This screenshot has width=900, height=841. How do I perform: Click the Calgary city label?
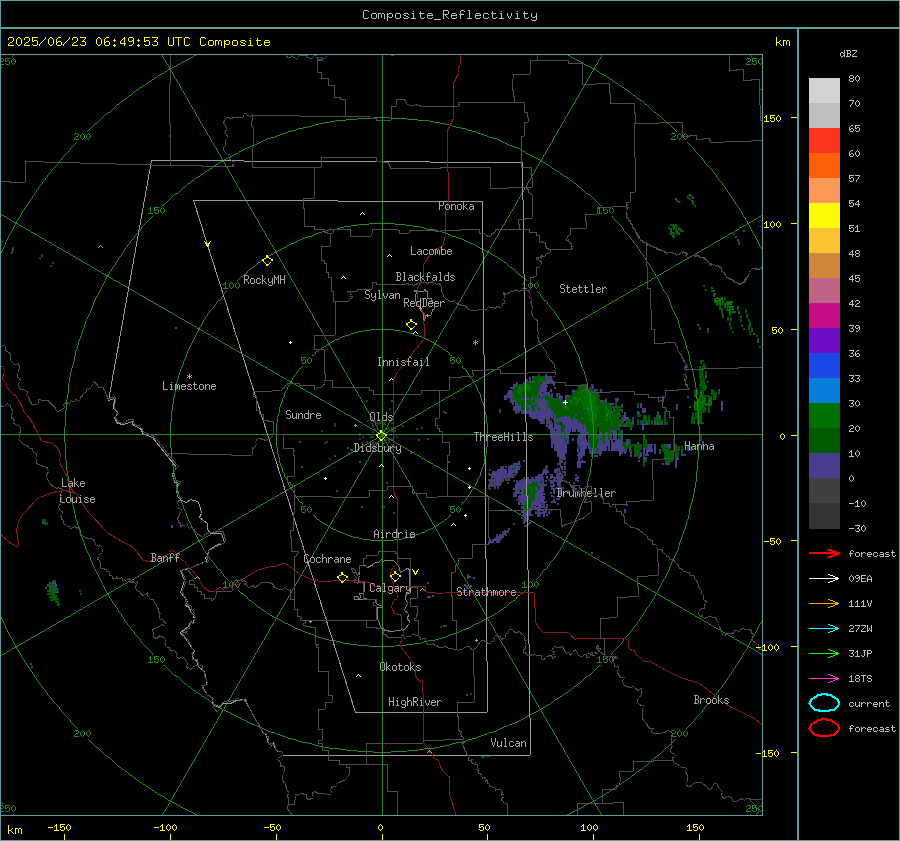coord(390,588)
